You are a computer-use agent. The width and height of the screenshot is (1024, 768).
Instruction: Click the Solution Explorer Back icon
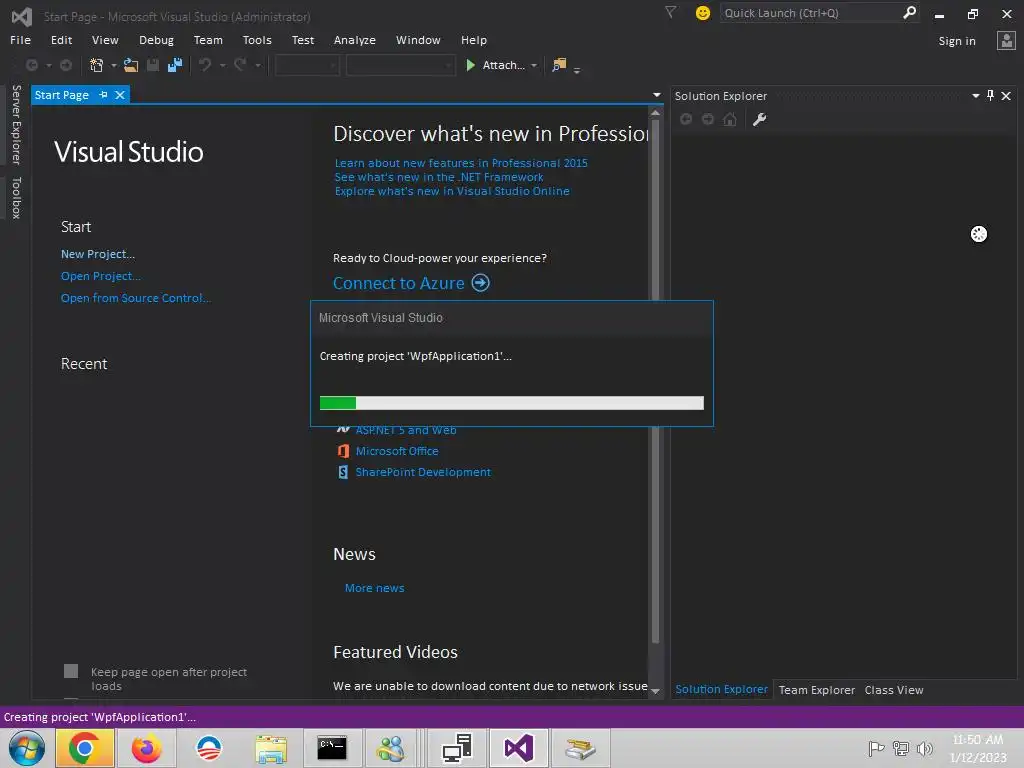click(x=686, y=120)
